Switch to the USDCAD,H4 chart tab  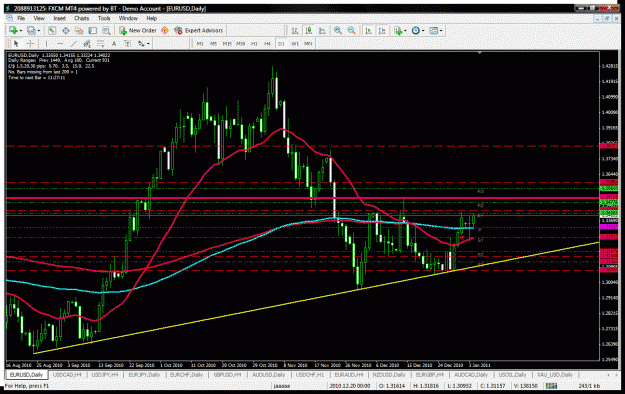pyautogui.click(x=67, y=375)
